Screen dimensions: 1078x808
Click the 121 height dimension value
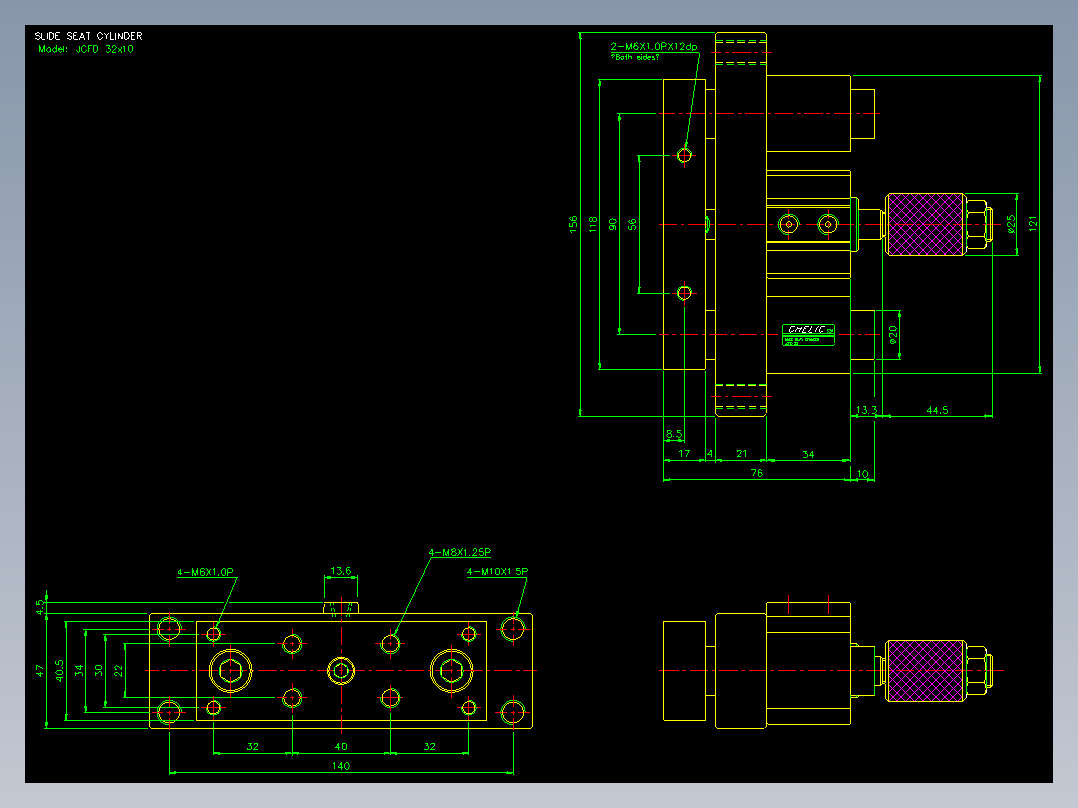click(x=1033, y=223)
